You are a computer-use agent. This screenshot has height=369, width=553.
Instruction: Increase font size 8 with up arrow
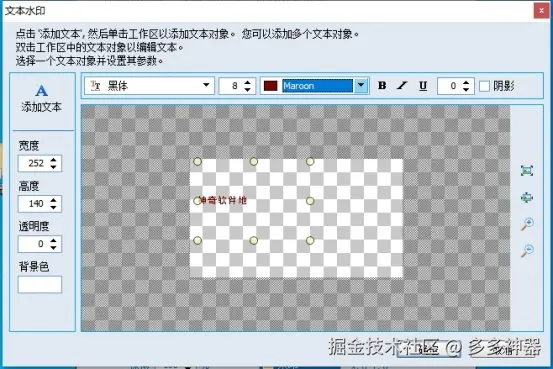click(247, 82)
